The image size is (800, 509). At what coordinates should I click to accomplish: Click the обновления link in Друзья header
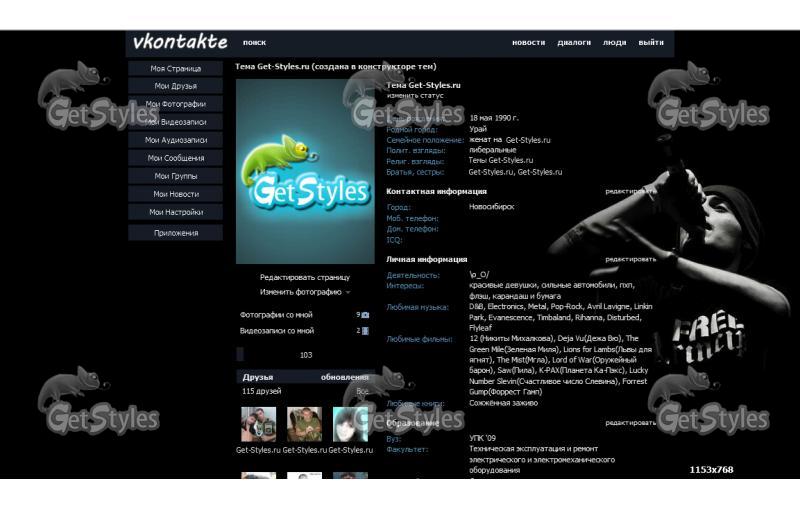click(344, 377)
